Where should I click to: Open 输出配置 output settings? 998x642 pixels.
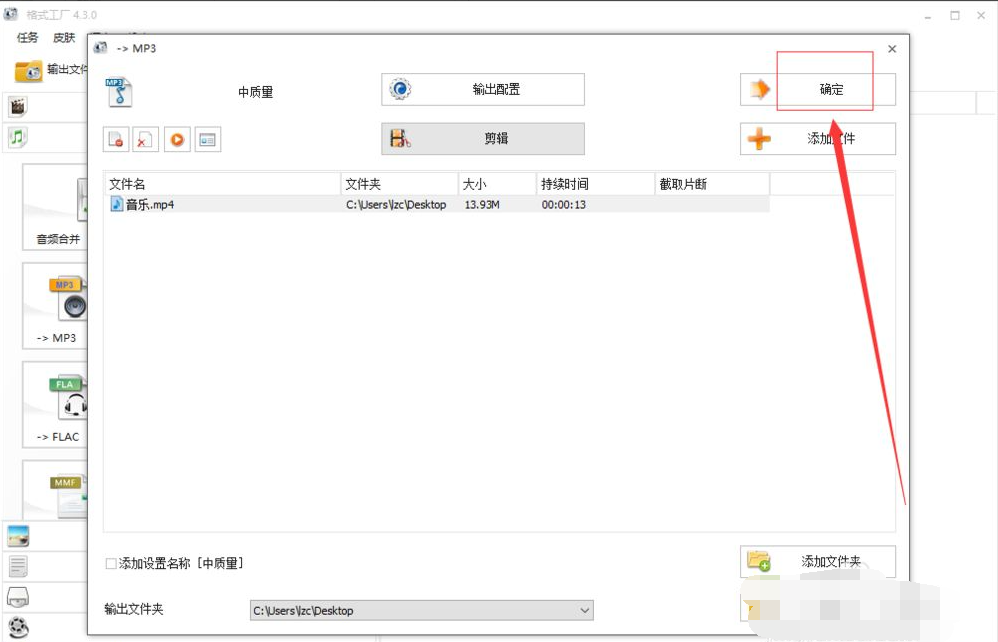(483, 89)
